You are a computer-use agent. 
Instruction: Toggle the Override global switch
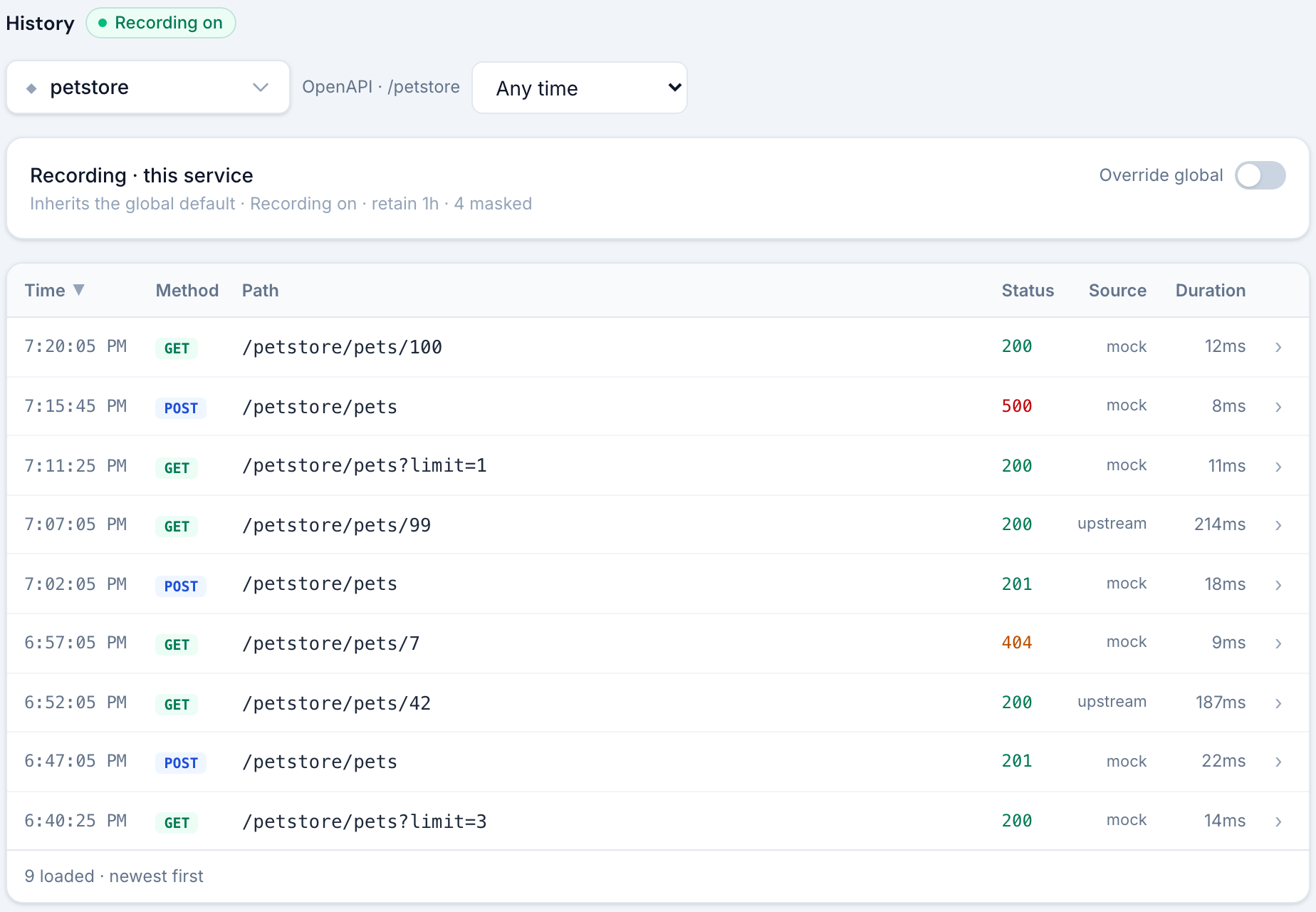tap(1260, 175)
